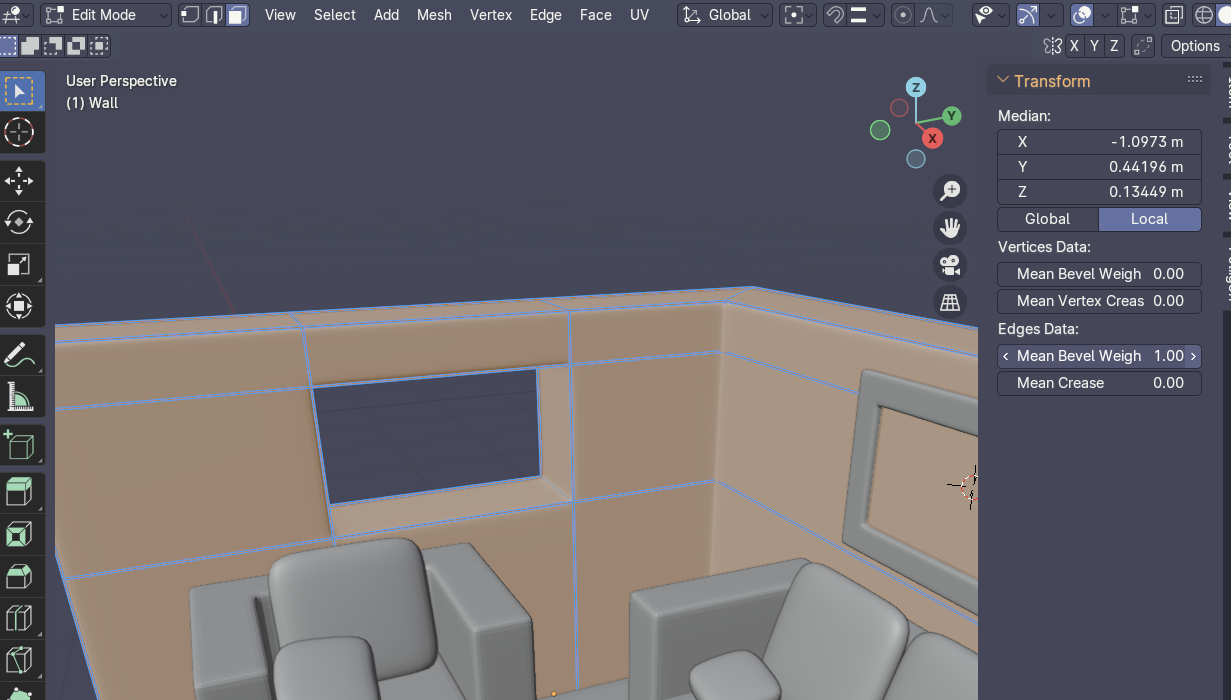Select the Move tool in toolbar
Viewport: 1231px width, 700px height.
pos(19,181)
